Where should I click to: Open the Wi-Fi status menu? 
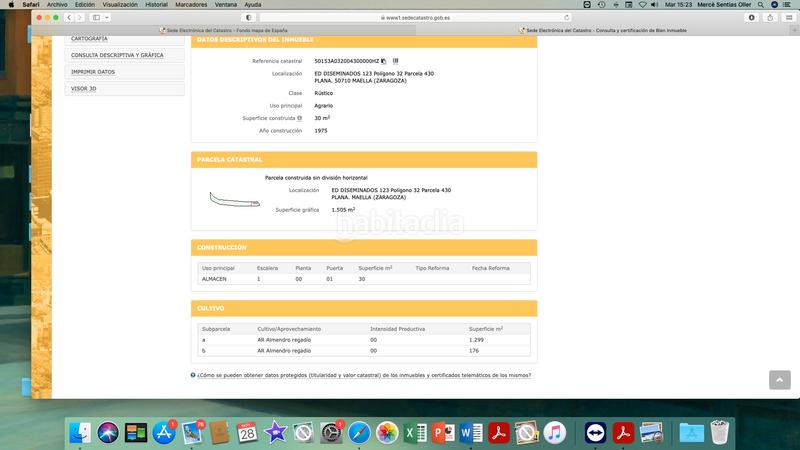(x=642, y=5)
